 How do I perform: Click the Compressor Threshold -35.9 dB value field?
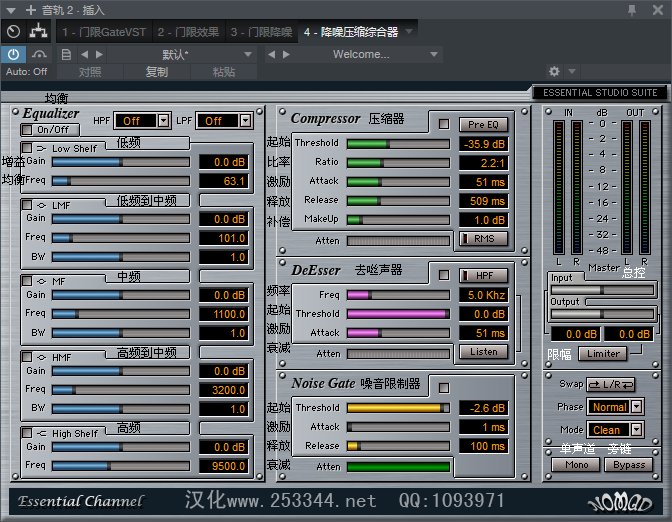click(x=483, y=144)
